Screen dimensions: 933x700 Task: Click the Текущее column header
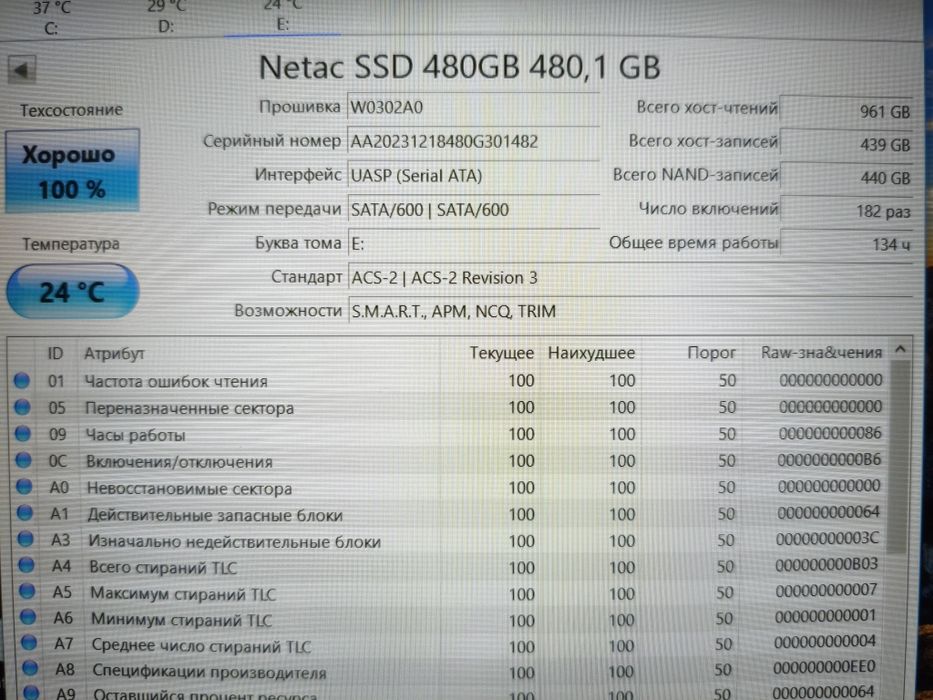[x=502, y=353]
